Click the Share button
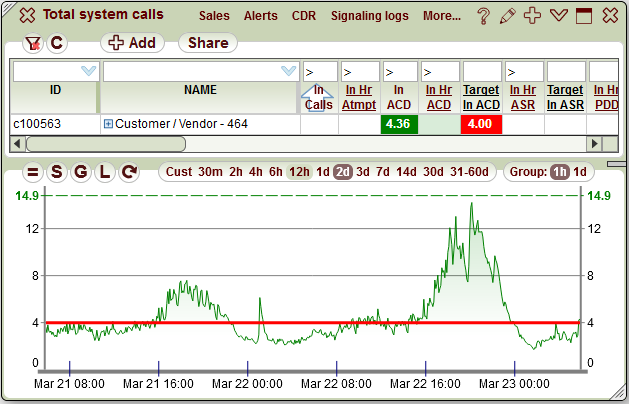Image resolution: width=629 pixels, height=404 pixels. click(207, 43)
